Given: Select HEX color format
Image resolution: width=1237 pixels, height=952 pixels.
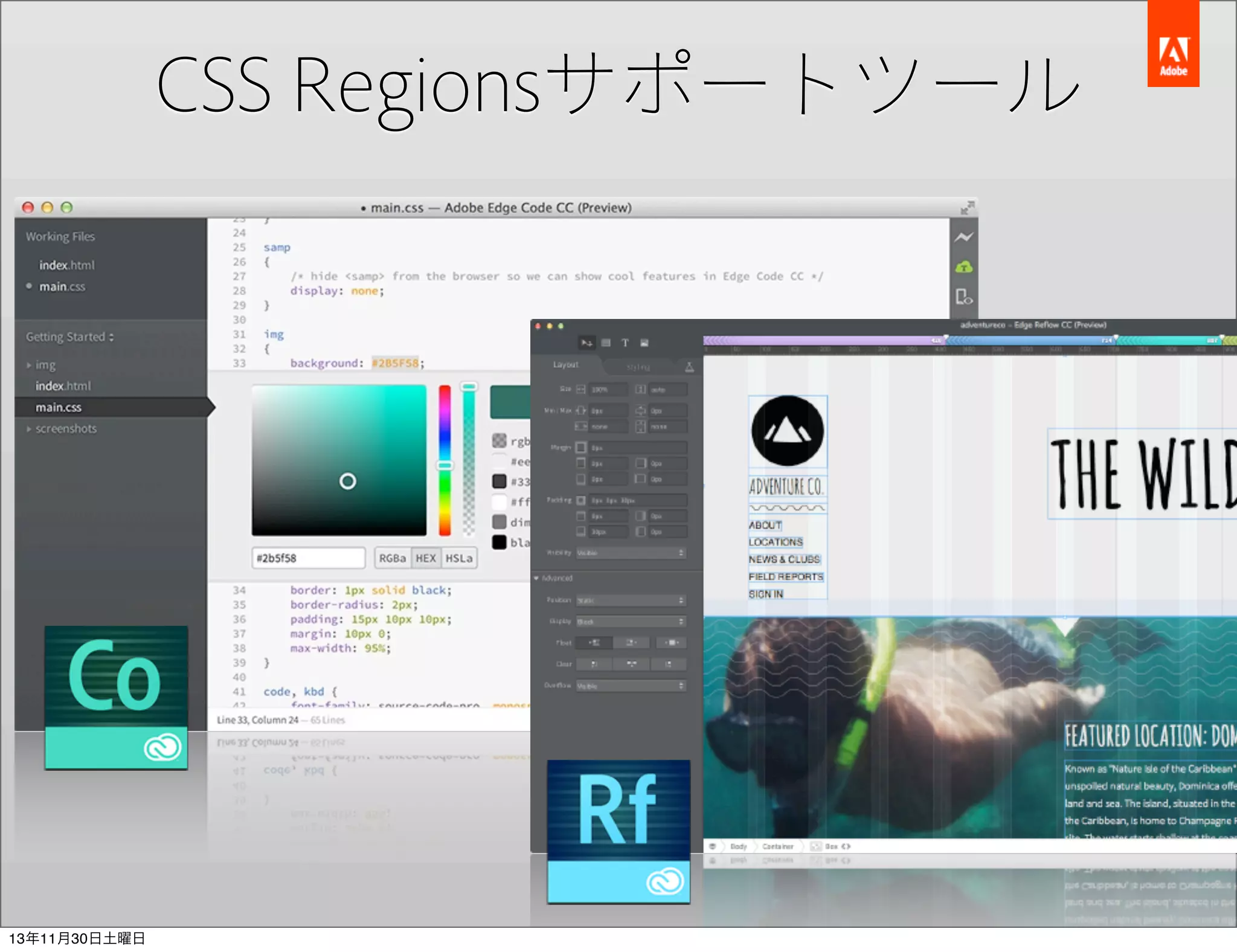Looking at the screenshot, I should [426, 558].
